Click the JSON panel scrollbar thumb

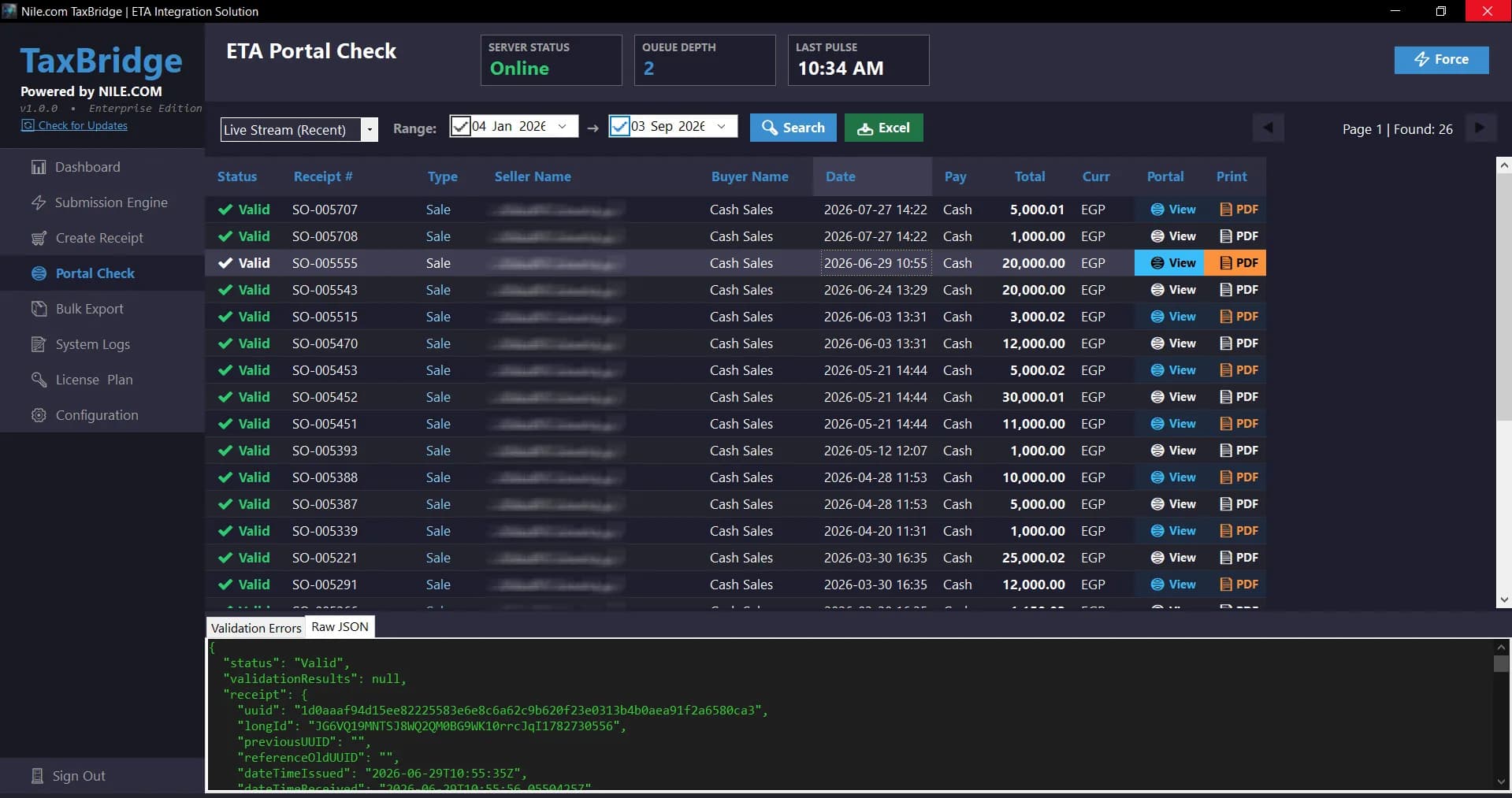[1501, 664]
